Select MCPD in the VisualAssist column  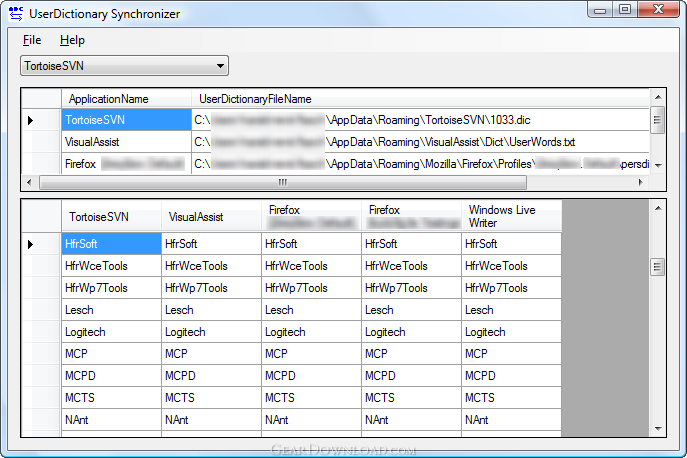[x=211, y=376]
